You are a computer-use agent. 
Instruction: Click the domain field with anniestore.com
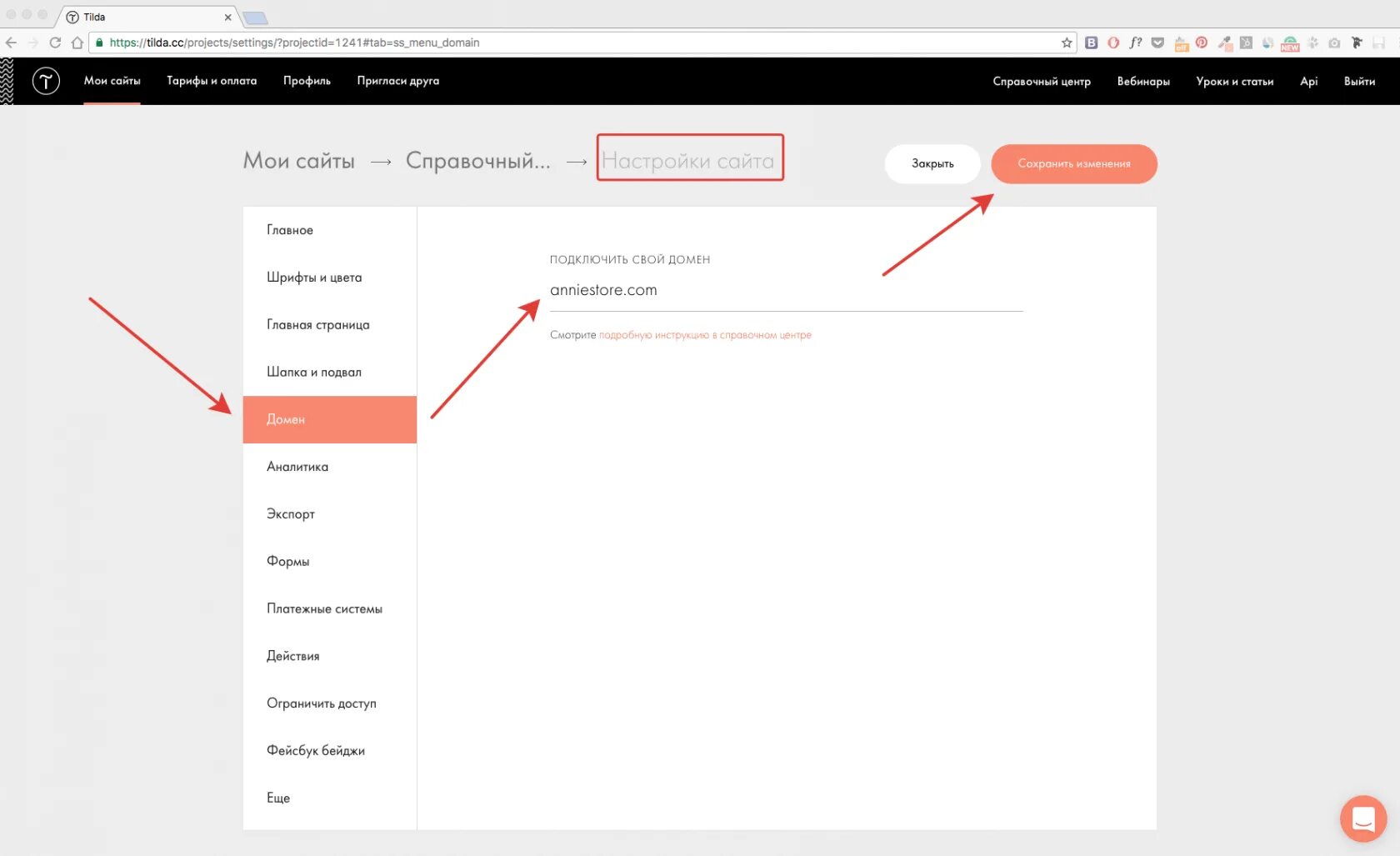[786, 291]
